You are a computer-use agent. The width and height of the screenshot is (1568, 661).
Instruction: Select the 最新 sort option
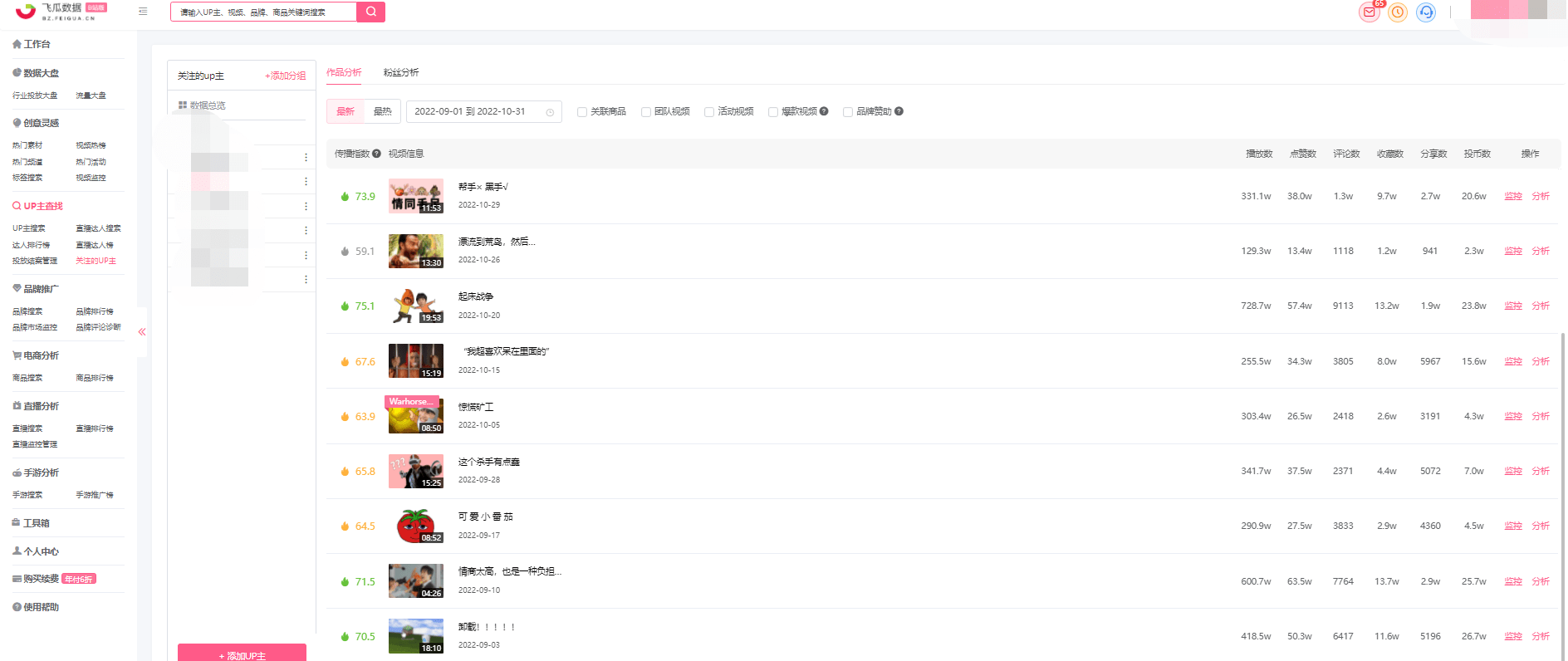coord(345,111)
